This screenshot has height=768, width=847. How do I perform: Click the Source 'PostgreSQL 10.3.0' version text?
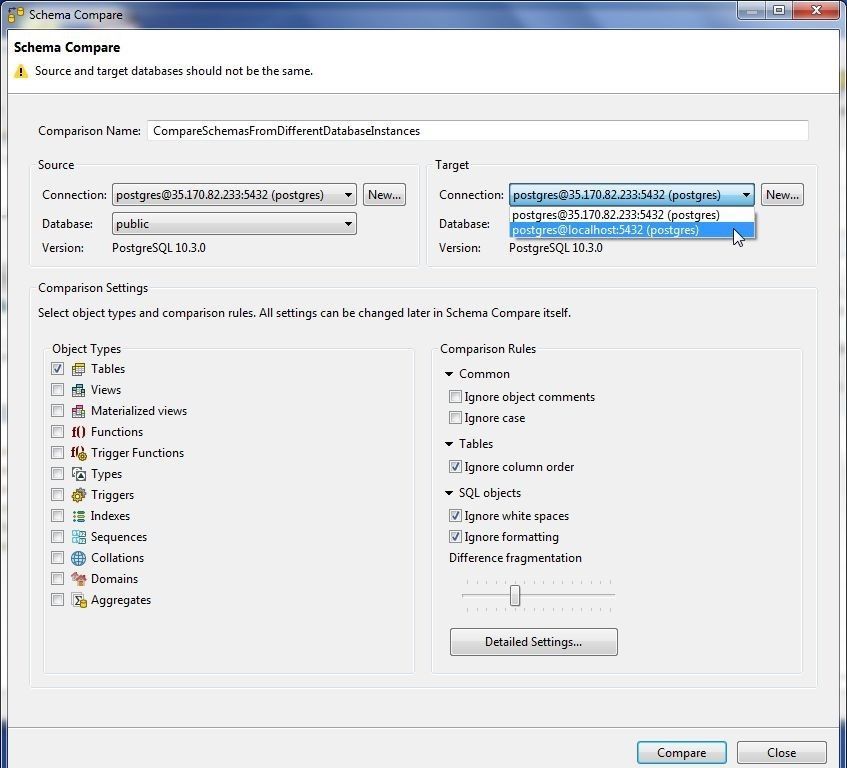159,248
